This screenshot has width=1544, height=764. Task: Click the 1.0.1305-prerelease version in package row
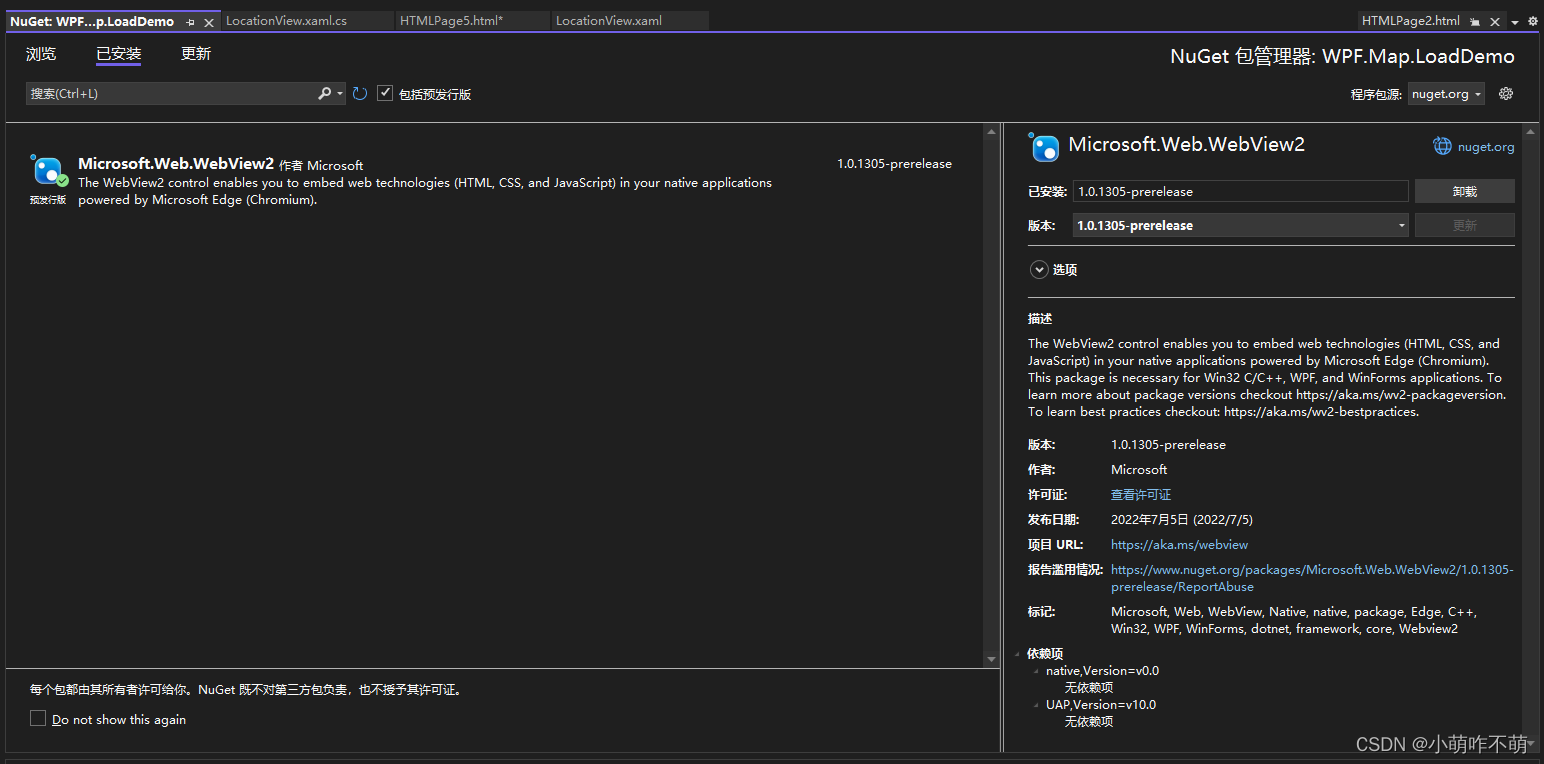pyautogui.click(x=894, y=164)
